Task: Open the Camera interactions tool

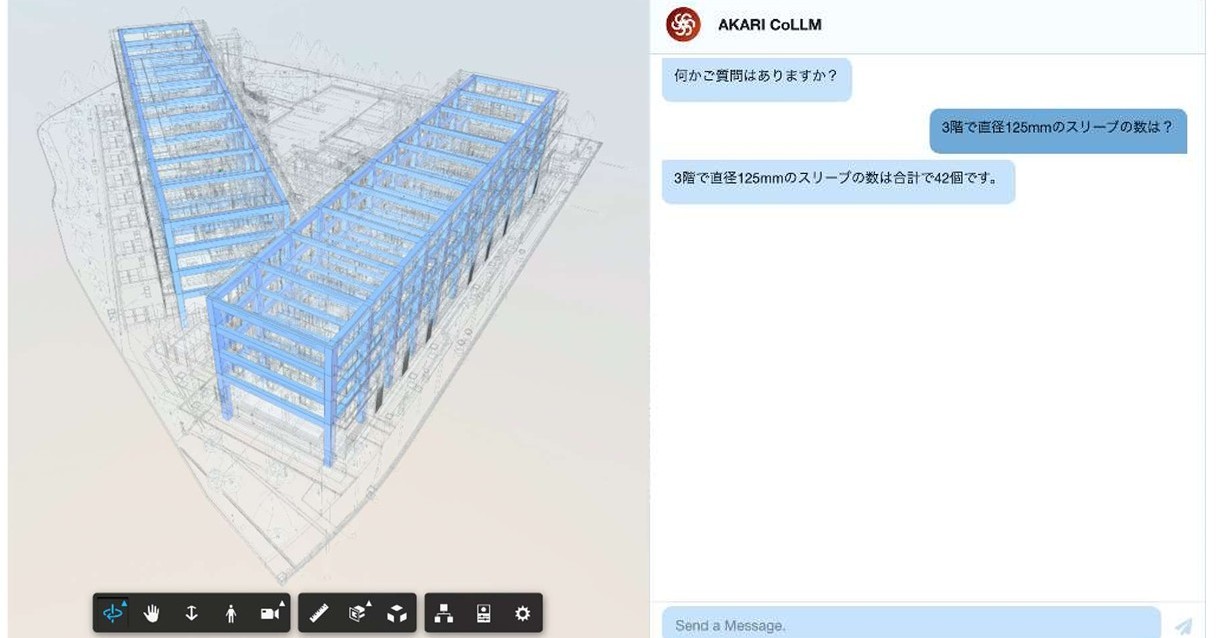Action: pos(270,613)
